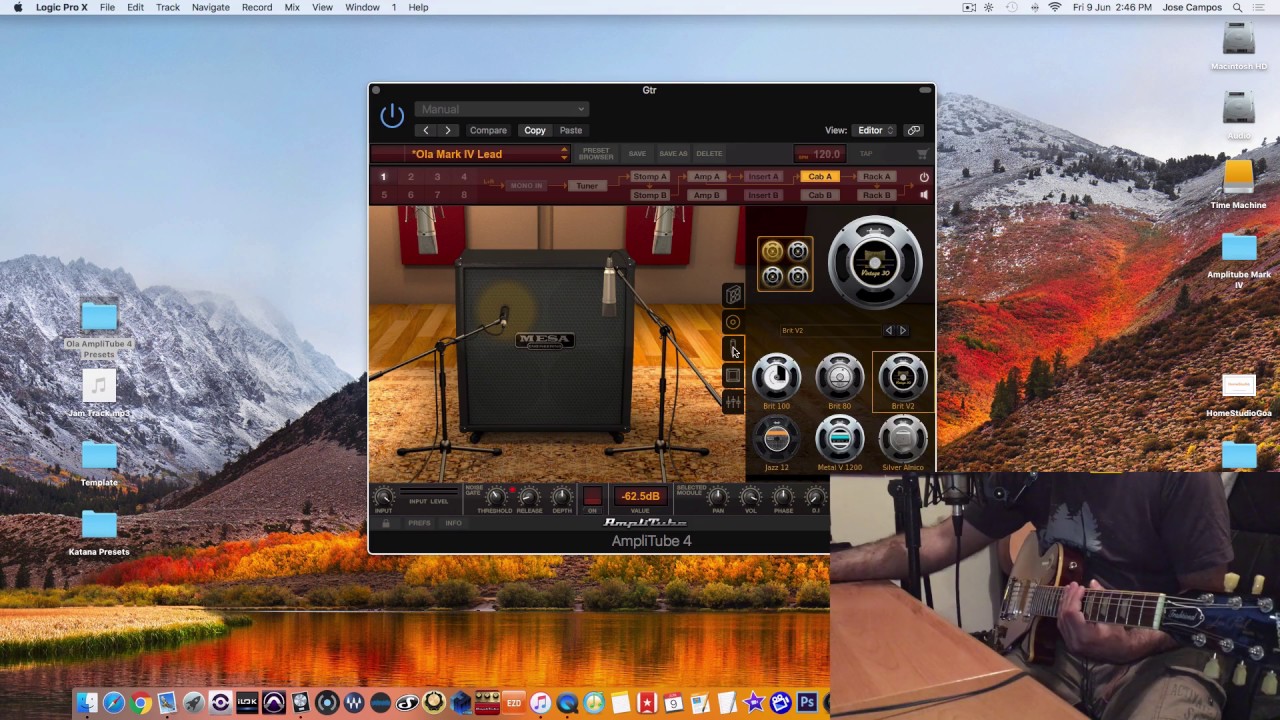Open the speaker selection view icon
This screenshot has width=1280, height=720.
click(733, 322)
